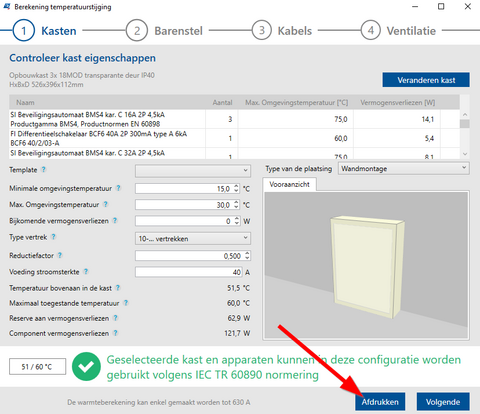Show help for Max. Omgevingstemperatuur field
The width and height of the screenshot is (480, 414).
105,204
